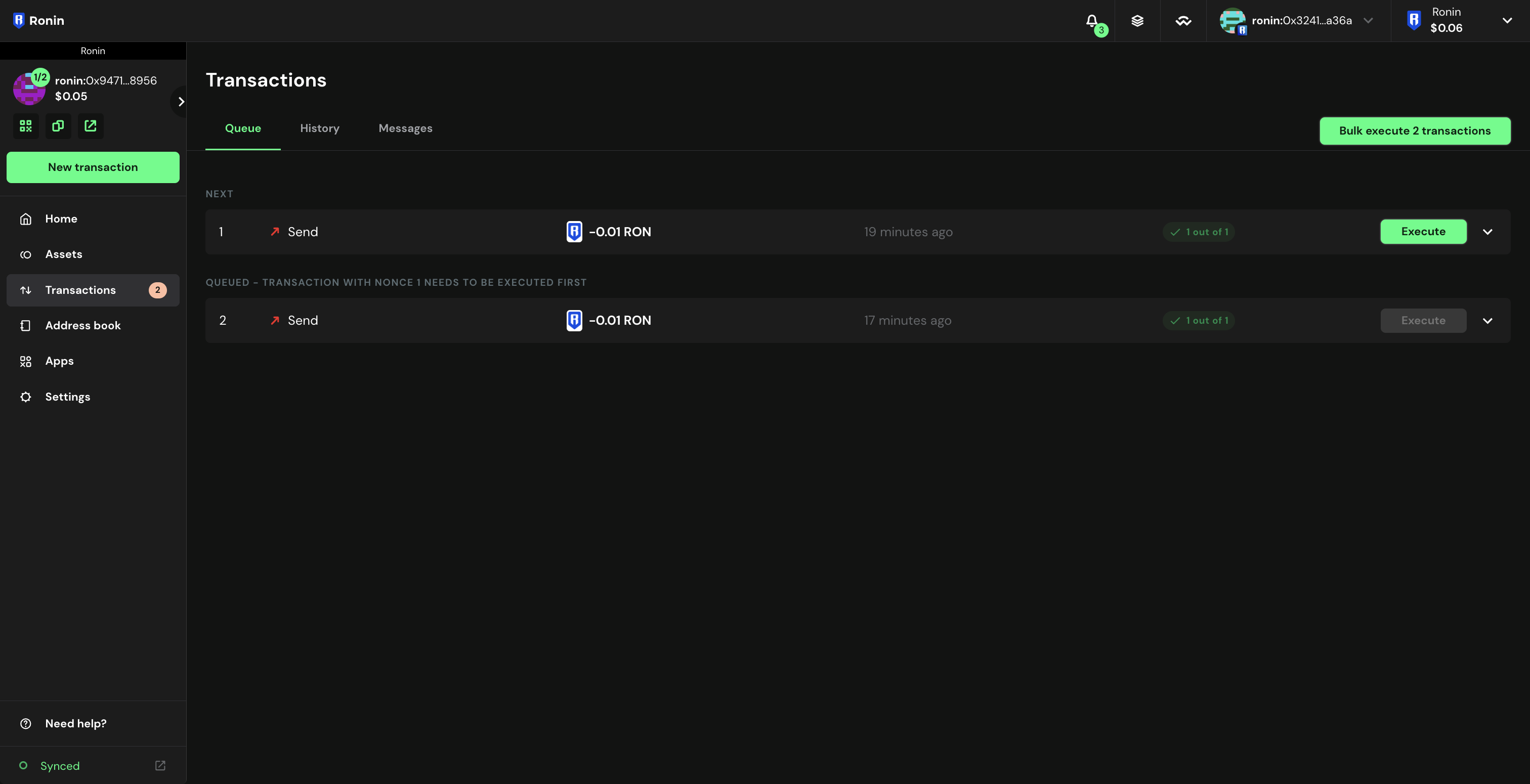Image resolution: width=1530 pixels, height=784 pixels.
Task: Expand the ronin:0x3241...a36a wallet dropdown
Action: pos(1368,20)
